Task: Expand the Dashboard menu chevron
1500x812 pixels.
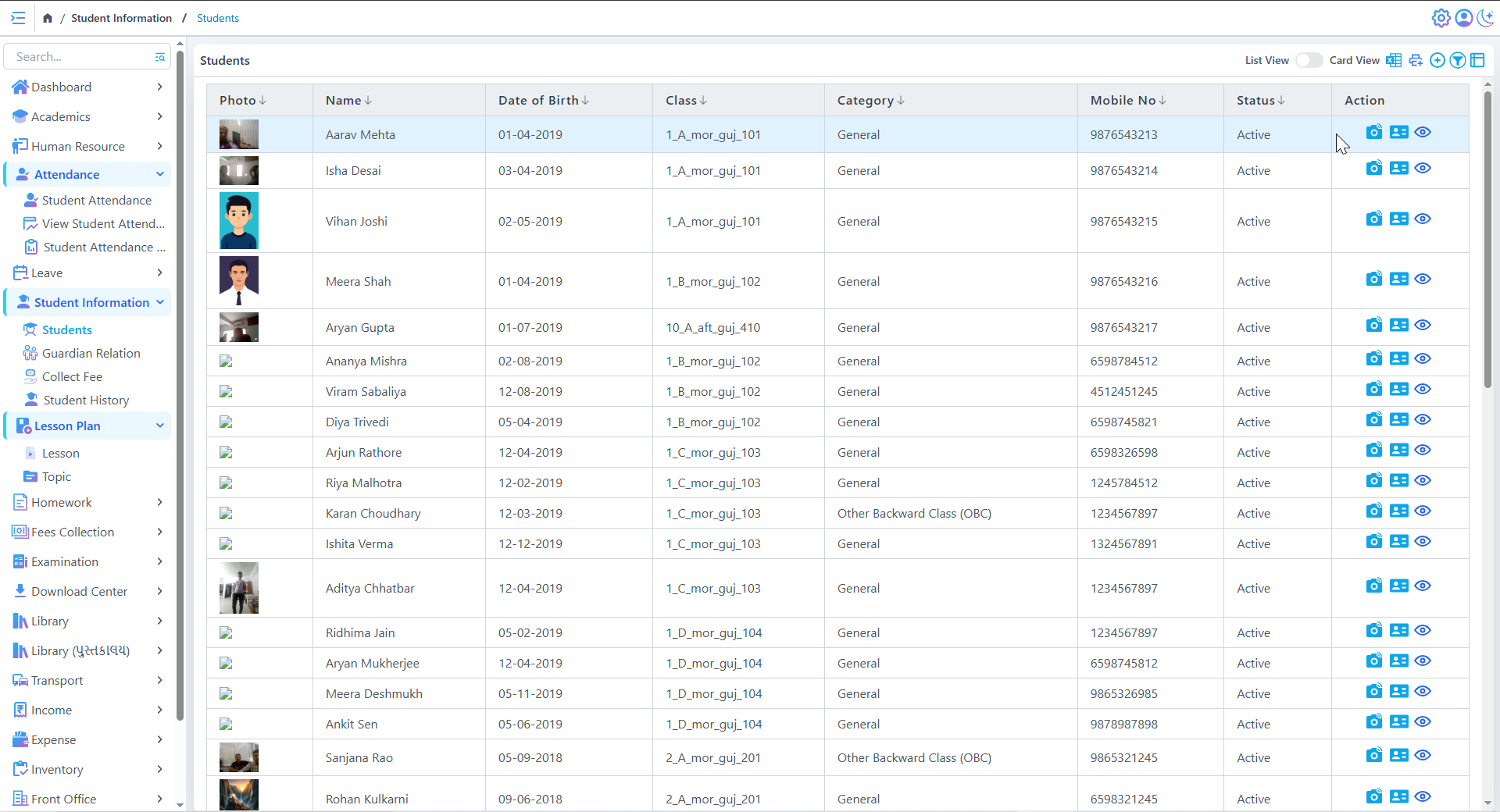Action: tap(159, 87)
